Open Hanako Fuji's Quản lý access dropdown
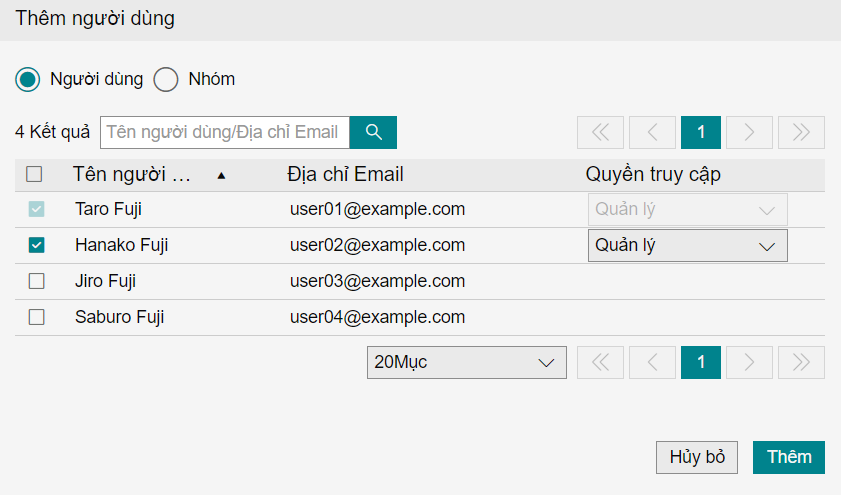 (687, 245)
